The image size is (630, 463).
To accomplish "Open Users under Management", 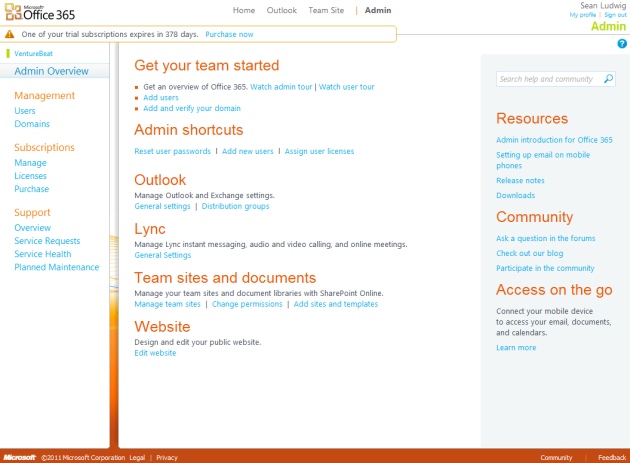I will click(25, 111).
